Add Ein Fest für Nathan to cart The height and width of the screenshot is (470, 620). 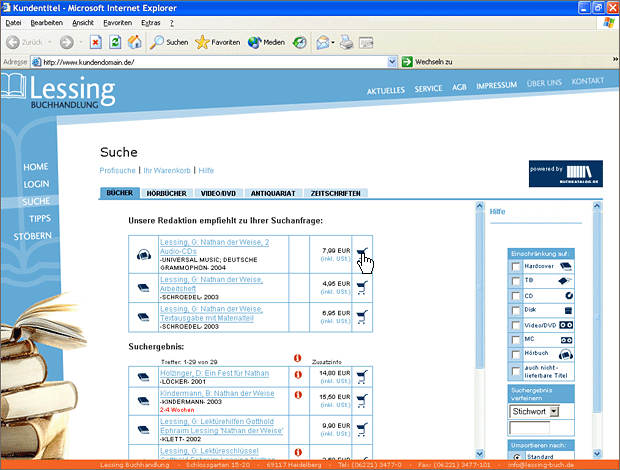362,377
